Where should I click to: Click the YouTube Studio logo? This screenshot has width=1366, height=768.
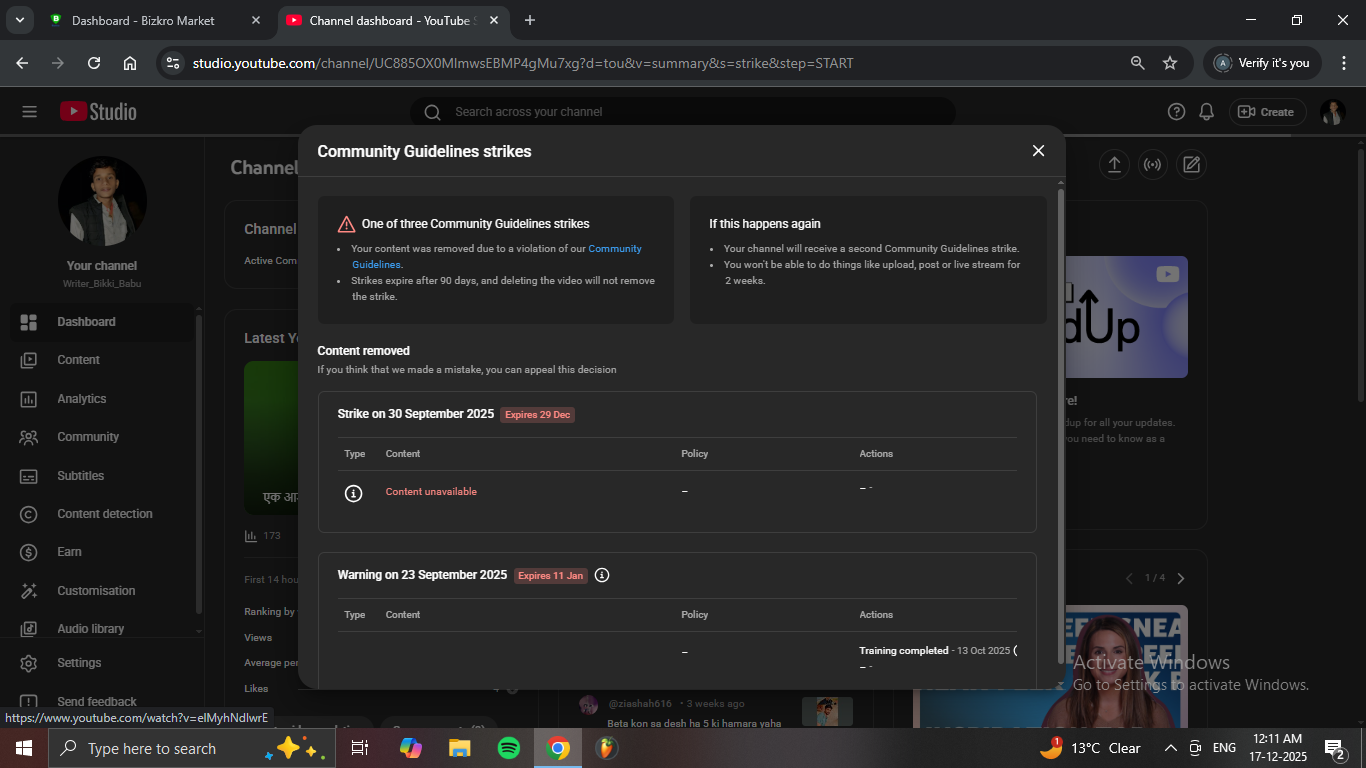(x=98, y=112)
